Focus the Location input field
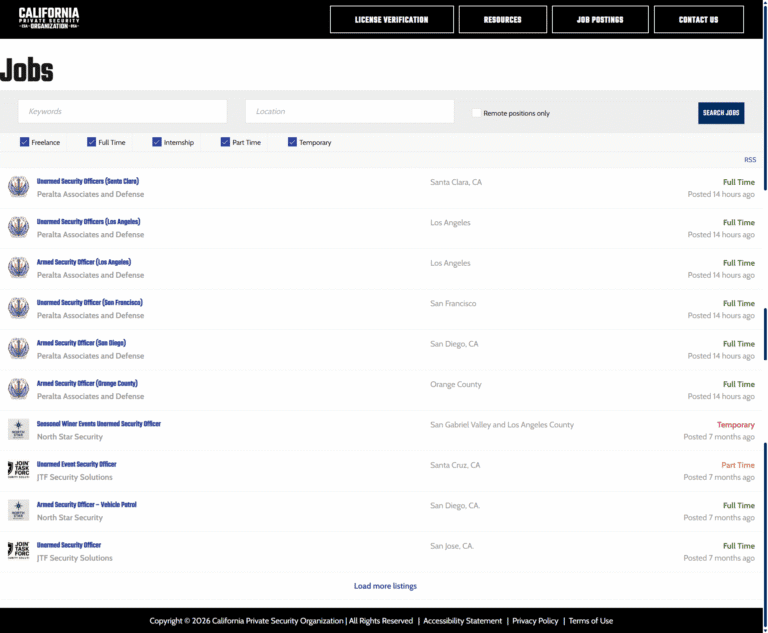Screen dimensions: 768x633 point(350,111)
